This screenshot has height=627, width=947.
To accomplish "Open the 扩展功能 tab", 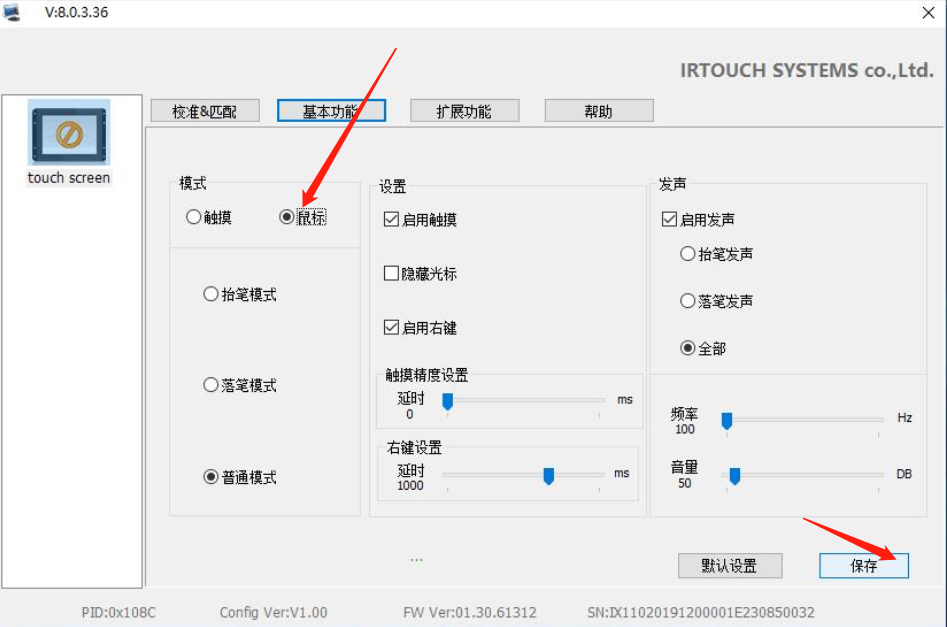I will (464, 111).
